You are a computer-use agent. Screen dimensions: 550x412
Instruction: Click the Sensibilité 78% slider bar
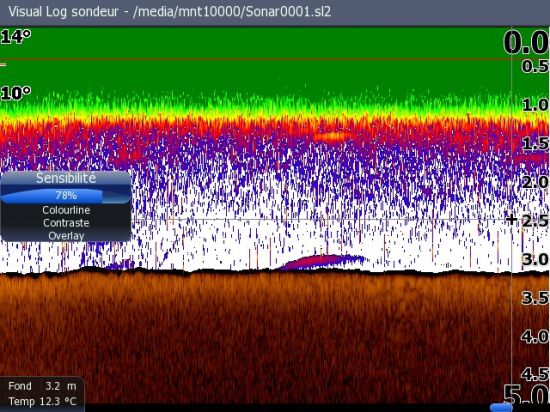(x=66, y=196)
